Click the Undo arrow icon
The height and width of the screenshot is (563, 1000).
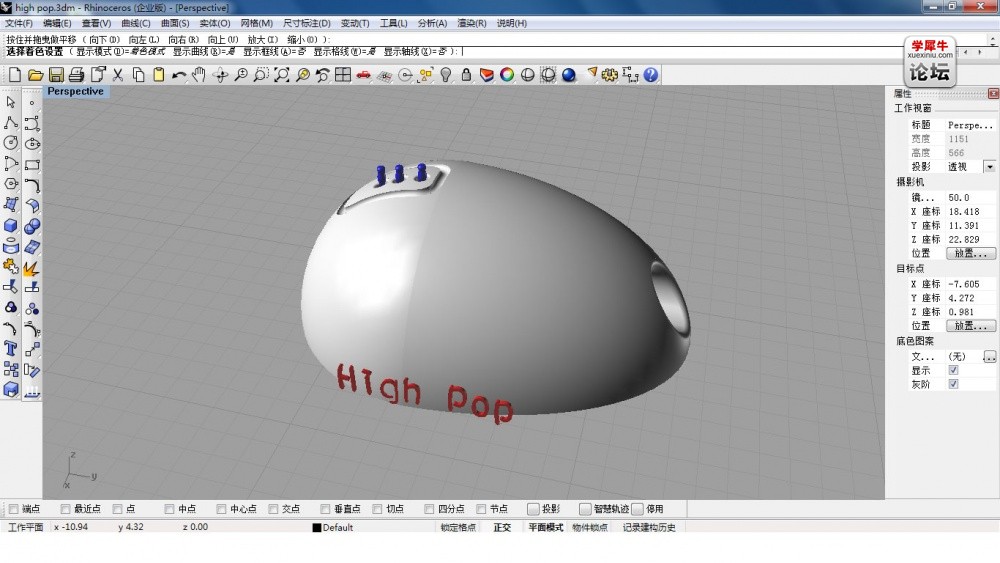pyautogui.click(x=179, y=75)
